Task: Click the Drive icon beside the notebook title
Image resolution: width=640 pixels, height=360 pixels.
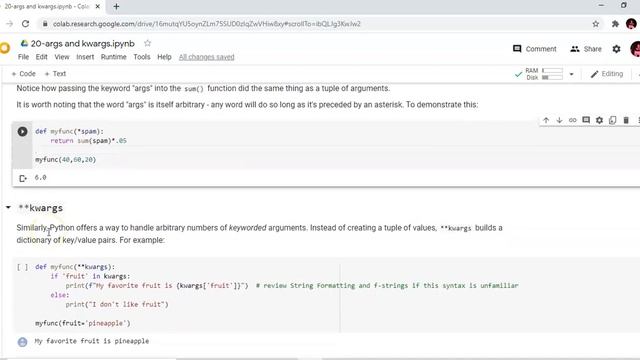Action: click(24, 43)
